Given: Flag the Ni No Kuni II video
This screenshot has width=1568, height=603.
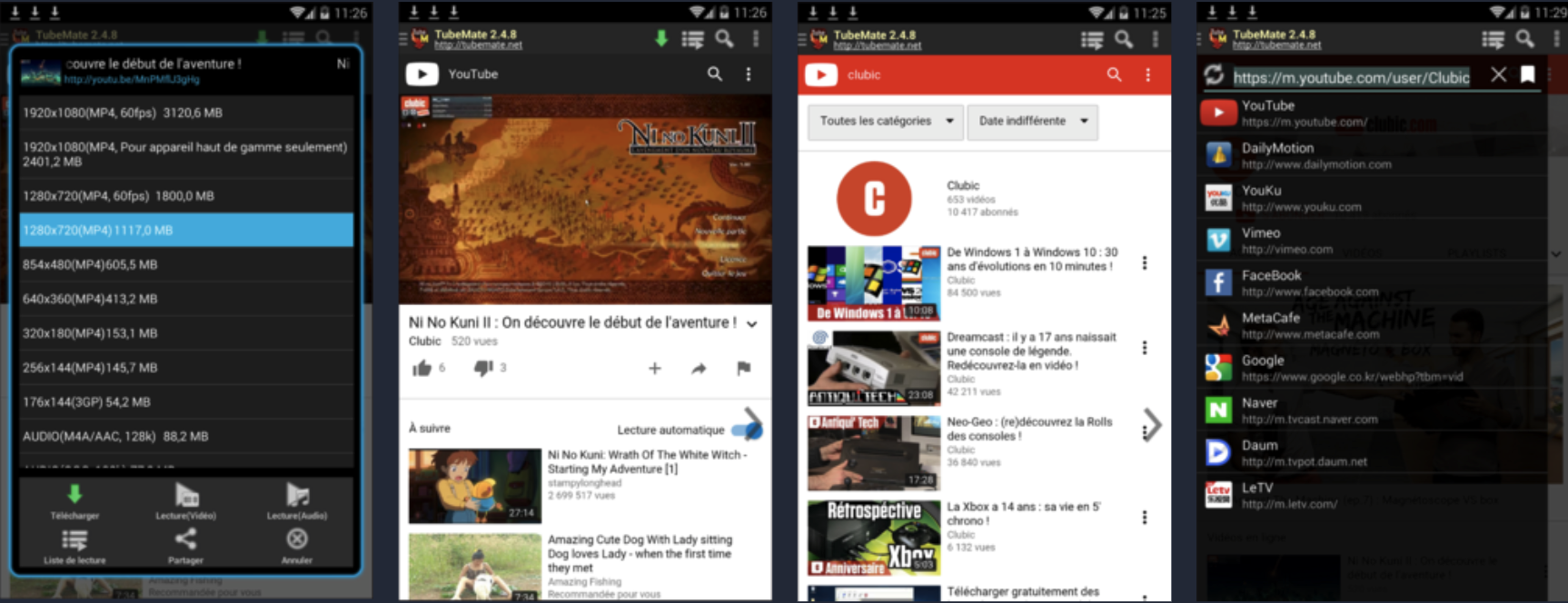Looking at the screenshot, I should (743, 368).
